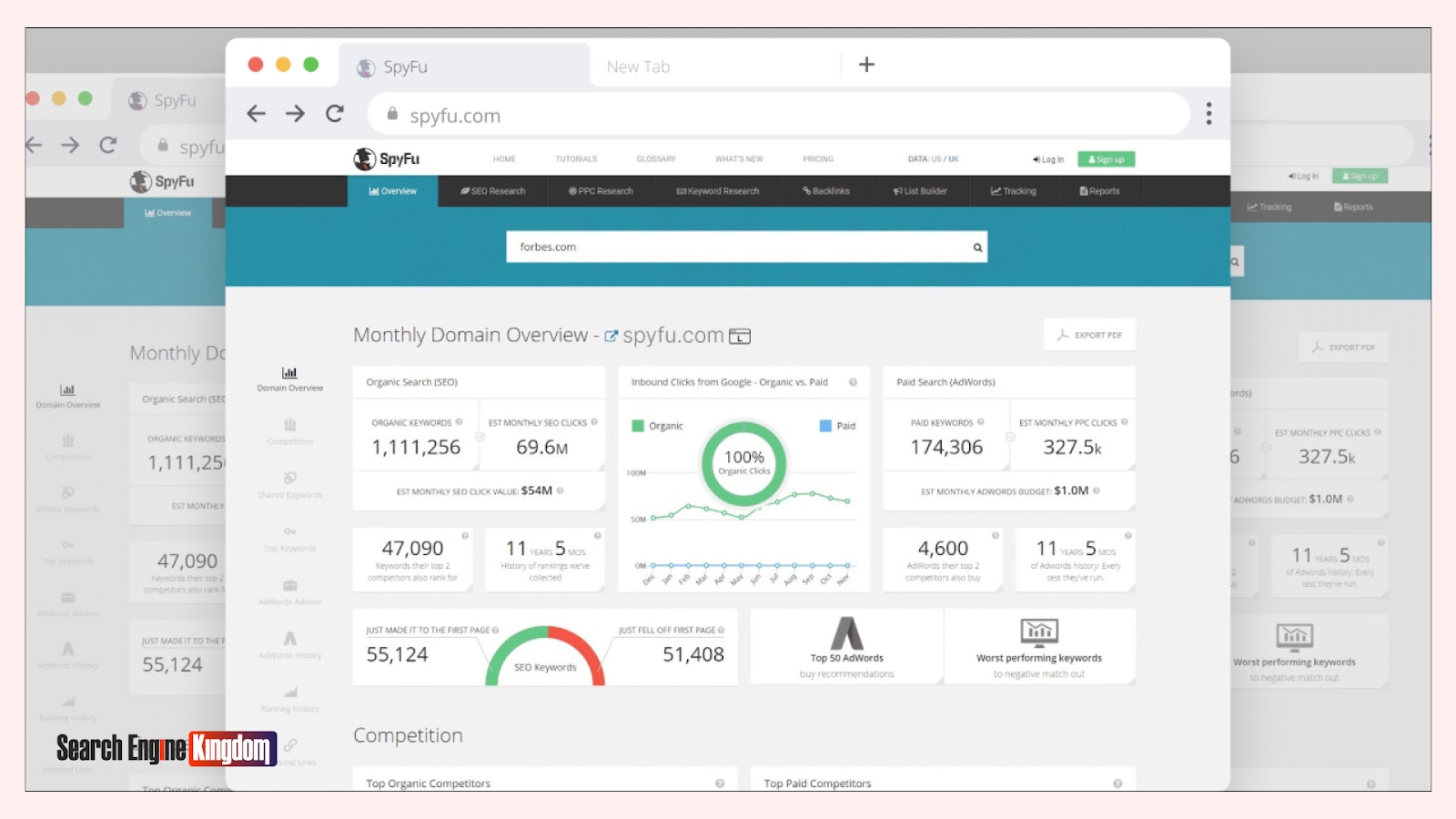Click Export PDF in the right background window
1456x819 pixels.
[1343, 347]
